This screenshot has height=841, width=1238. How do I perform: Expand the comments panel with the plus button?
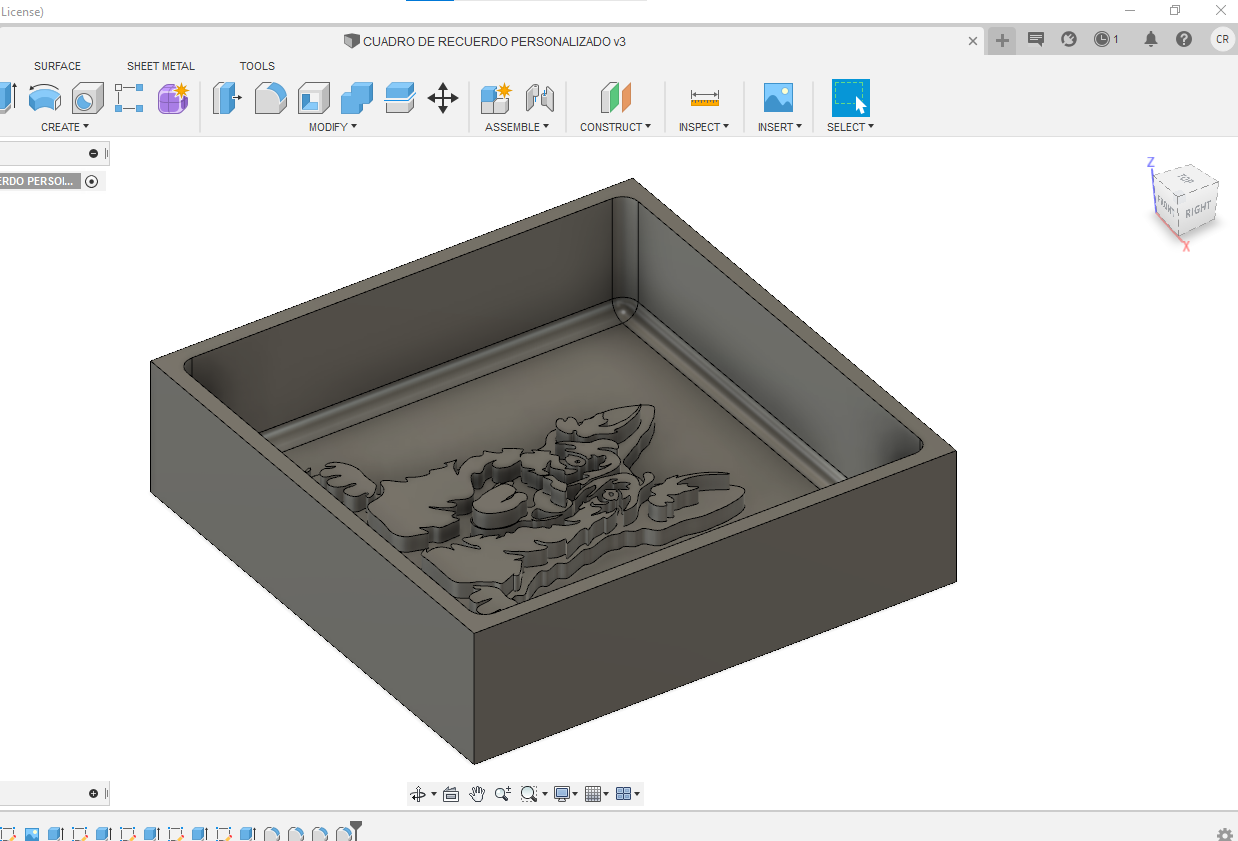pos(94,793)
